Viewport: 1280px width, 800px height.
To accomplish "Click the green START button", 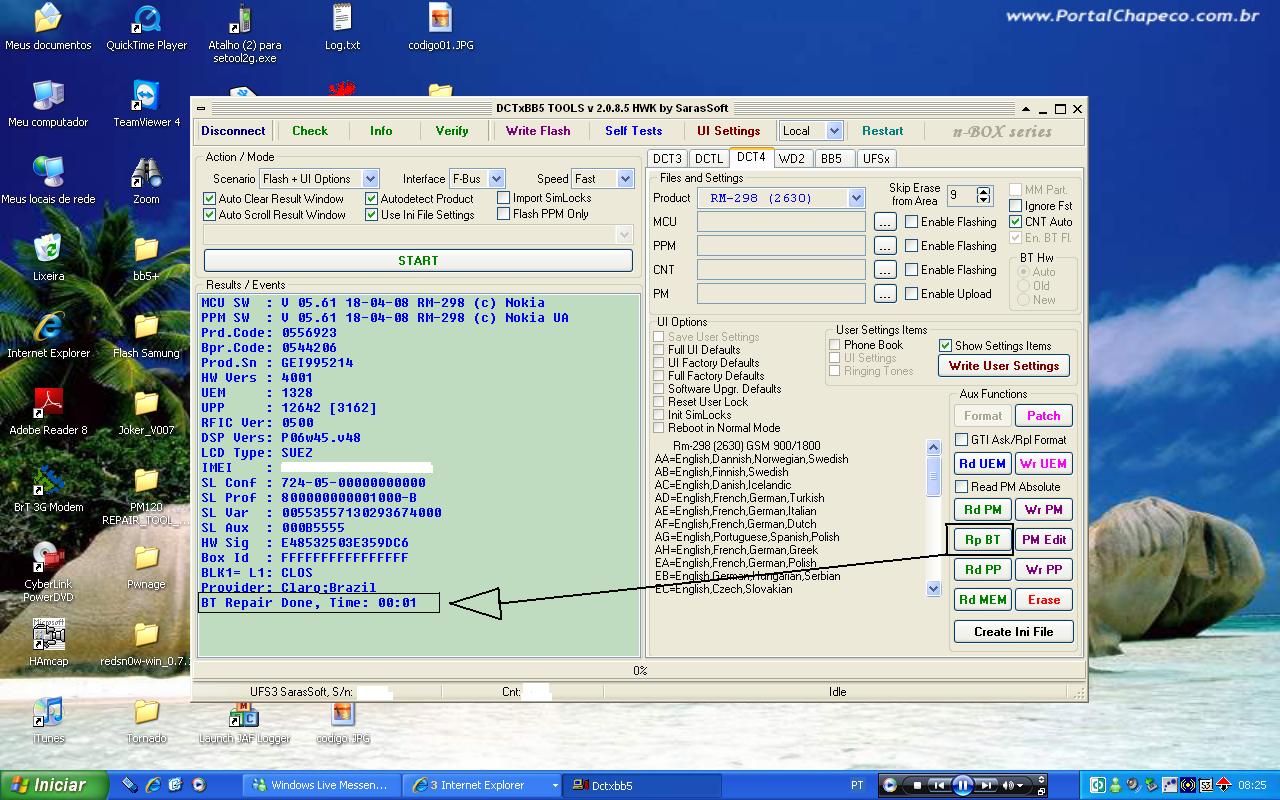I will 418,260.
